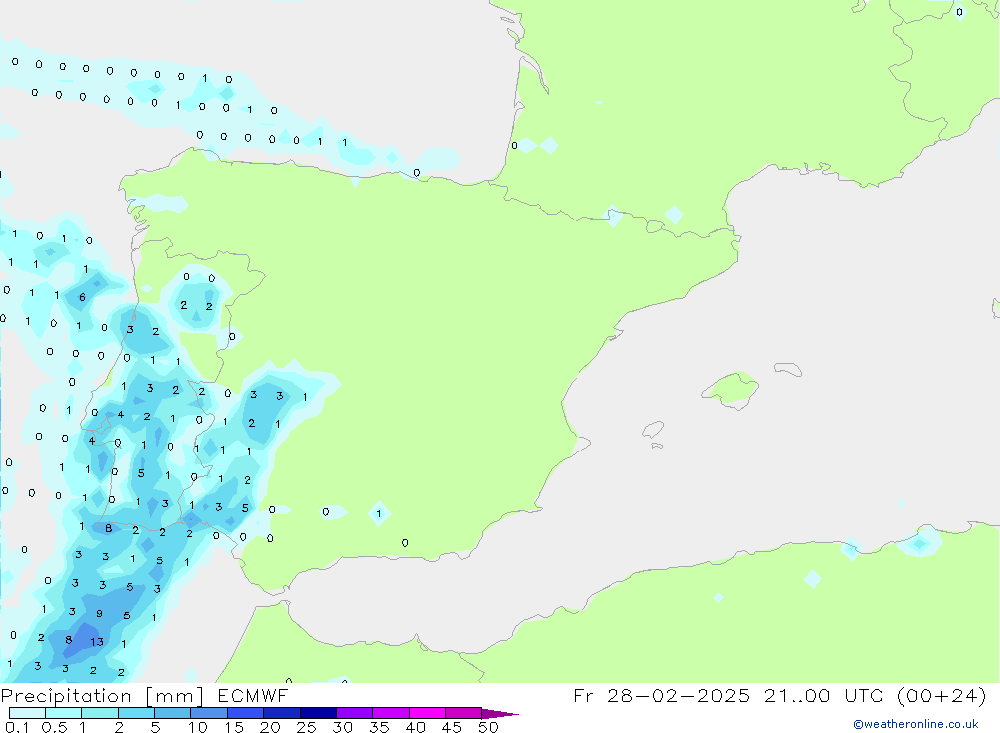Select the 5–10 mm legend color block

[172, 713]
